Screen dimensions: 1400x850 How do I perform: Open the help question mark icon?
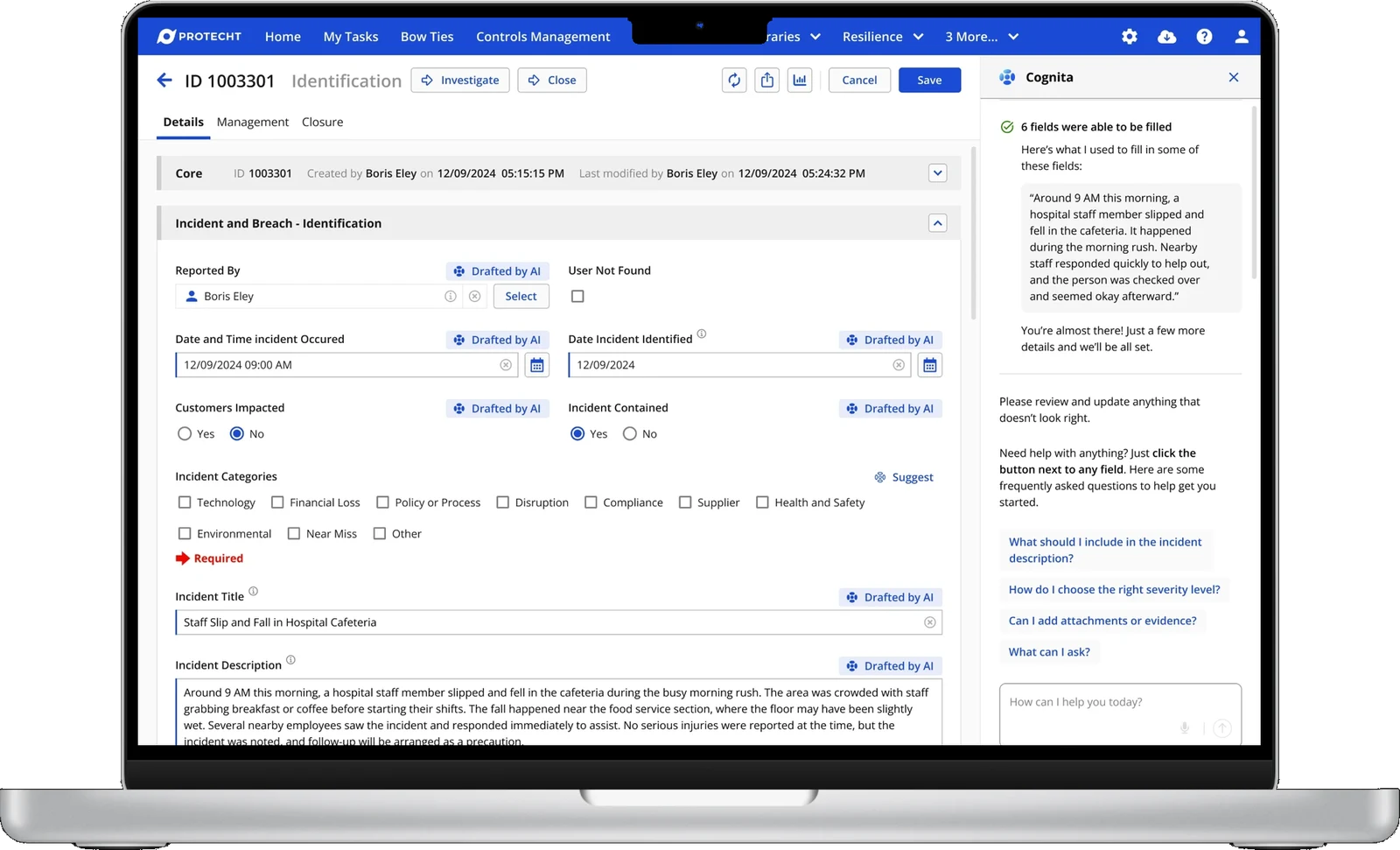[x=1205, y=37]
